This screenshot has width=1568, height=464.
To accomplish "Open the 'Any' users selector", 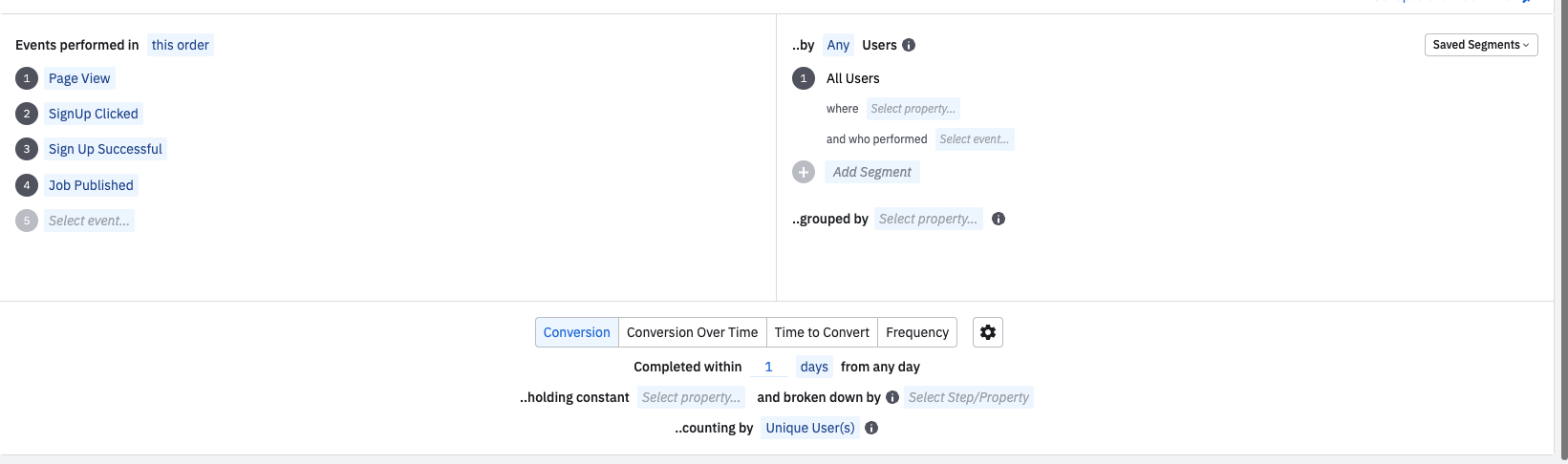I will coord(838,45).
